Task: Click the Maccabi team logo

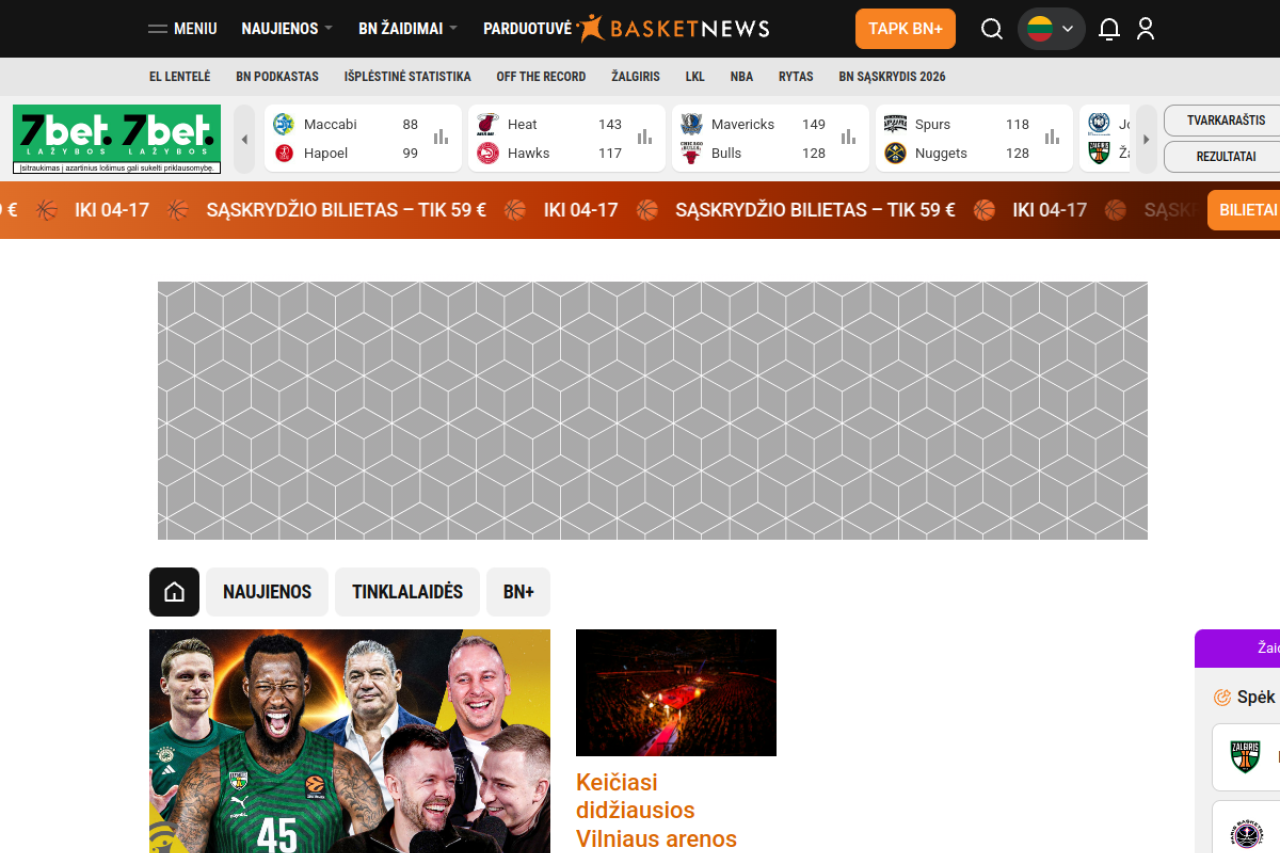Action: 284,124
